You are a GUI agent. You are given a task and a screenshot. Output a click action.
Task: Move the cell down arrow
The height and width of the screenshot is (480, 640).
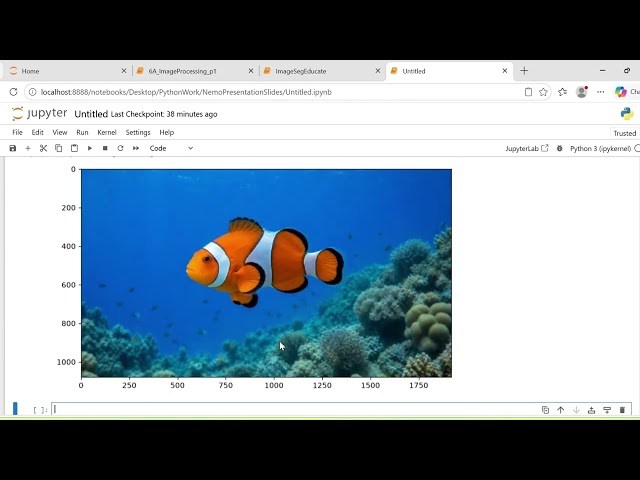[x=576, y=410]
